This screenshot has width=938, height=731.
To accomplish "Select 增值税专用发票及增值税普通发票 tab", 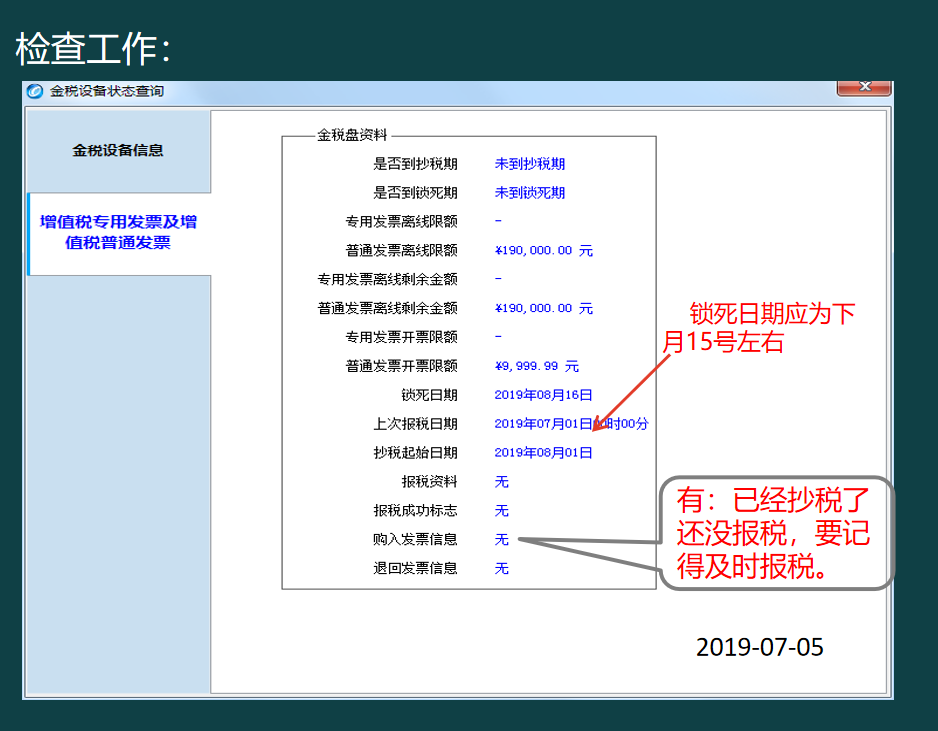I will (118, 232).
